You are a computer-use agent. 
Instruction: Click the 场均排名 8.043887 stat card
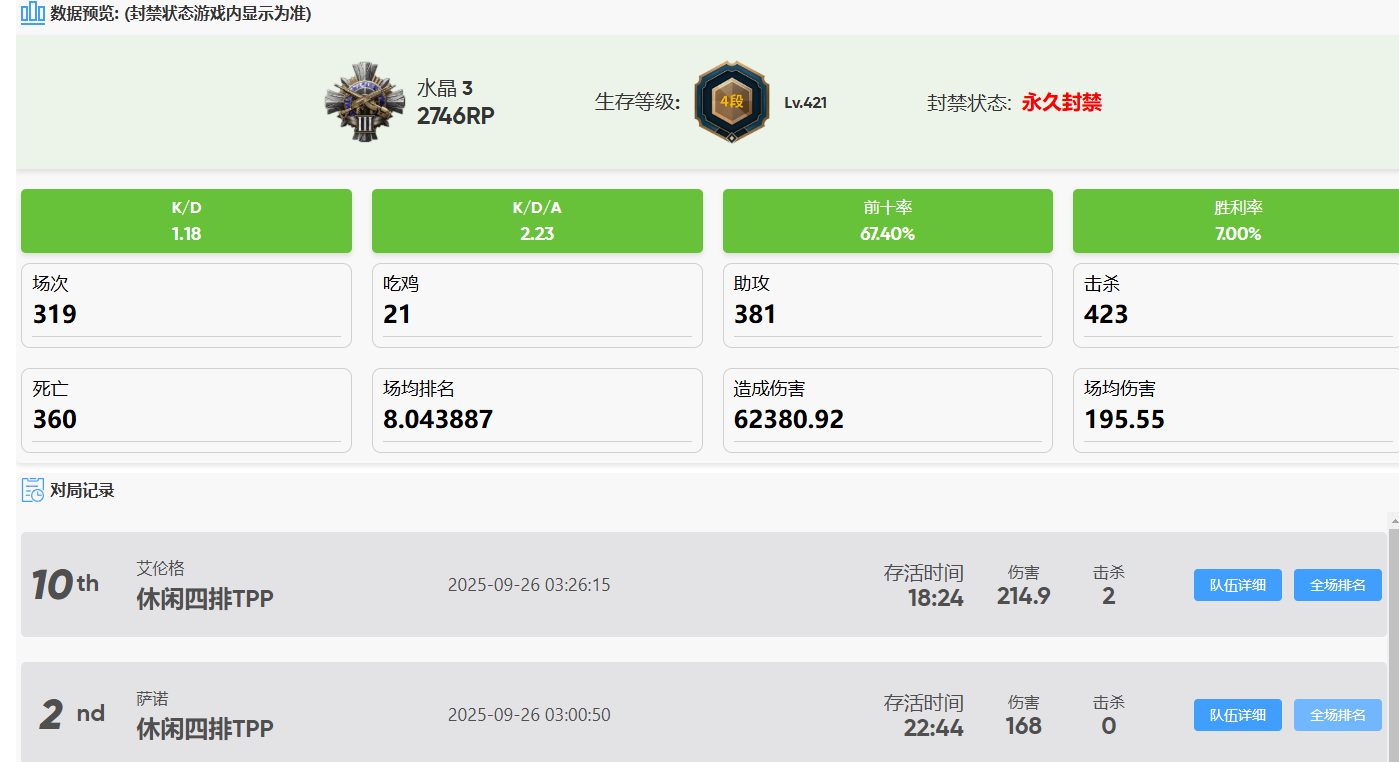536,410
